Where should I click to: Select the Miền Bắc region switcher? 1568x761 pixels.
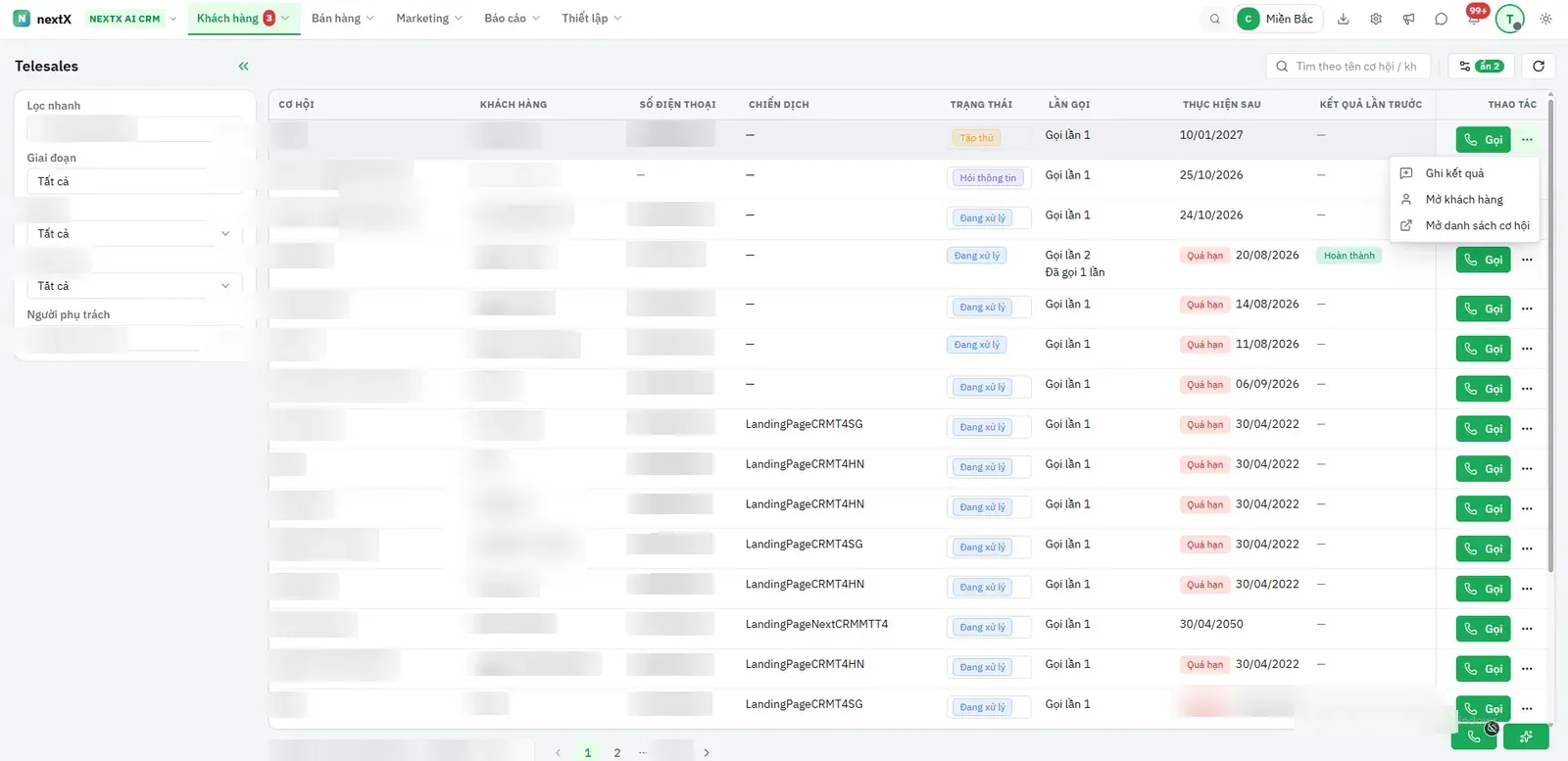1279,19
